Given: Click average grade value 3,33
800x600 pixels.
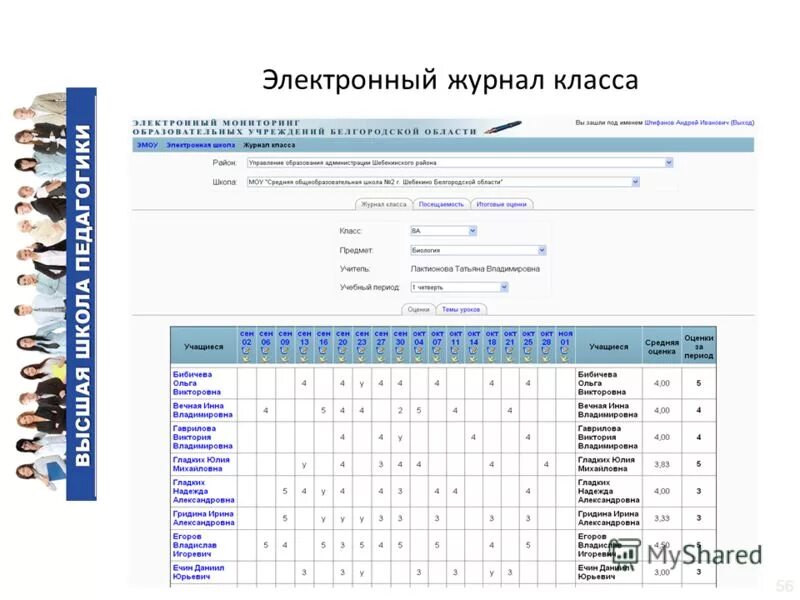Looking at the screenshot, I should tap(661, 518).
